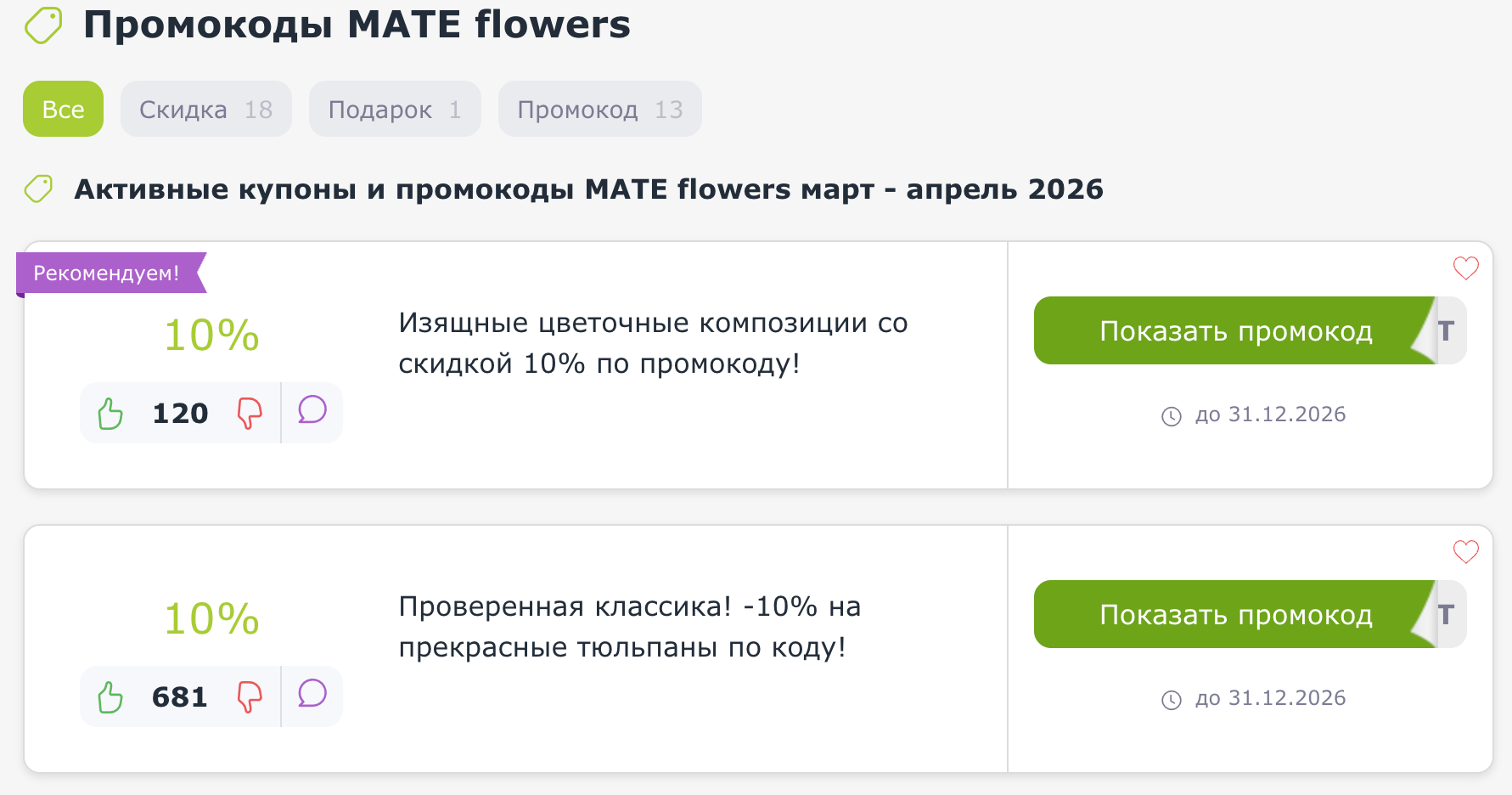Reveal promo code for the tulips offer
Image resolution: width=1512 pixels, height=795 pixels.
[x=1235, y=615]
